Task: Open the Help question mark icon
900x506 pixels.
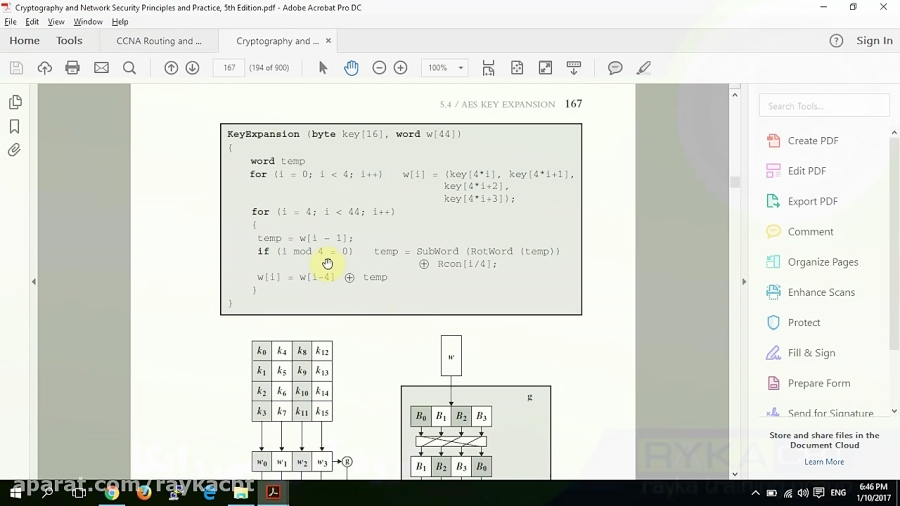Action: tap(836, 41)
